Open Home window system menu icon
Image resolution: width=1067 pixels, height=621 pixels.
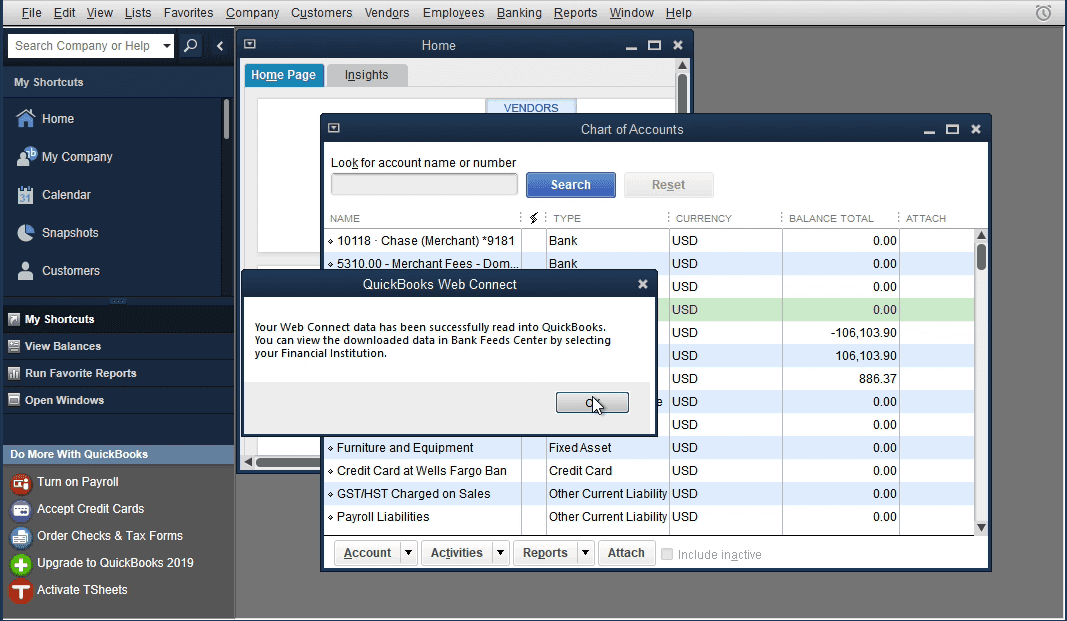(250, 44)
